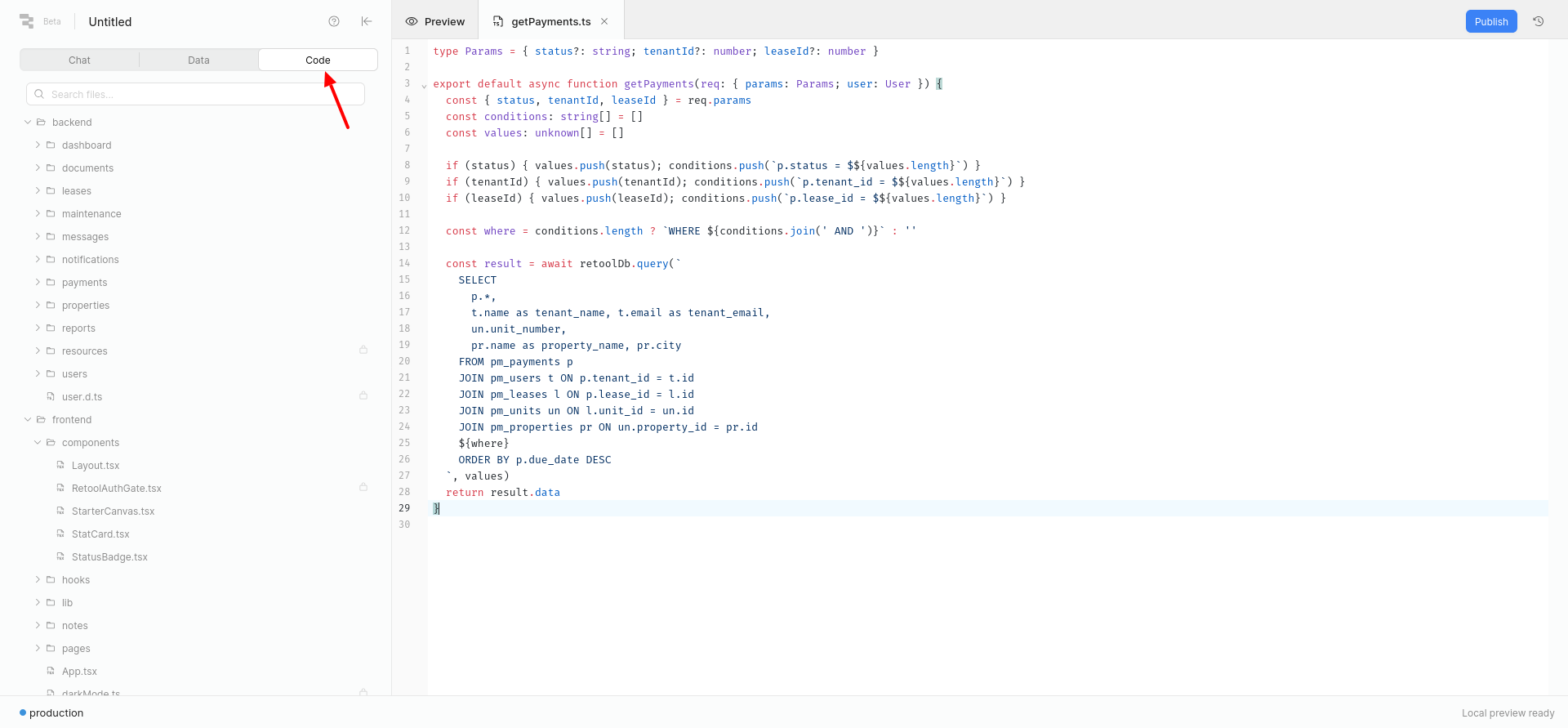Click the App.tsx file icon
The width and height of the screenshot is (1568, 728).
click(51, 671)
